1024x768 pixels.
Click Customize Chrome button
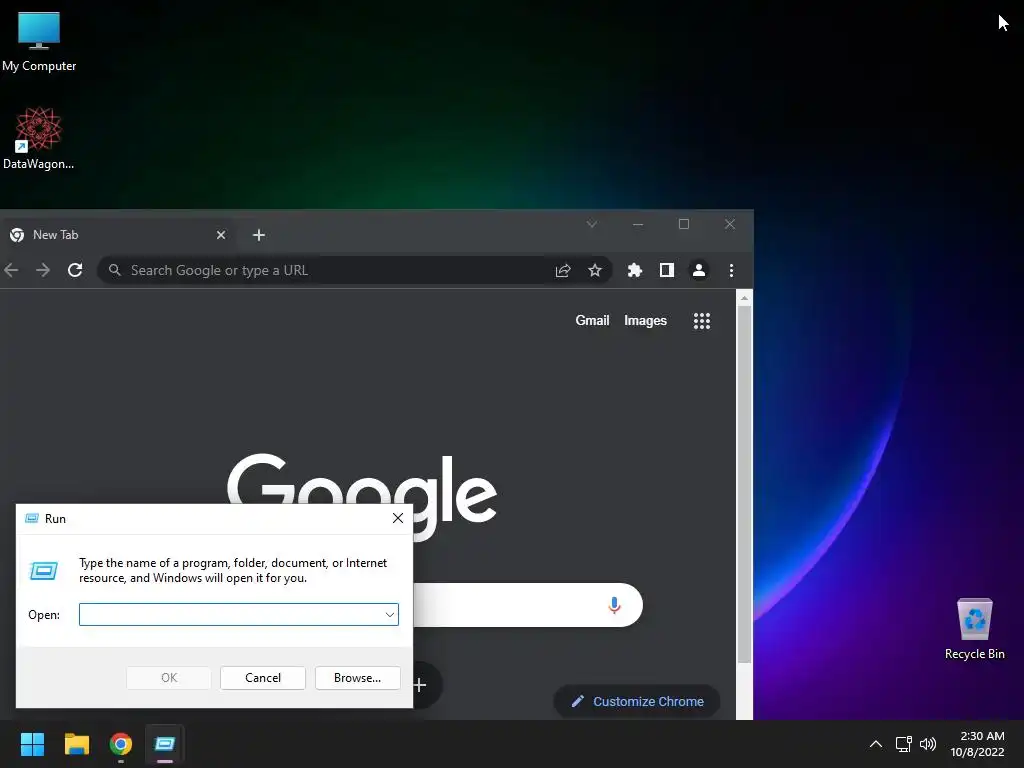637,701
